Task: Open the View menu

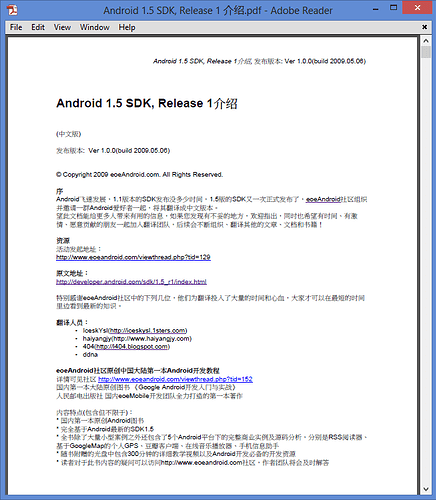Action: tap(62, 27)
